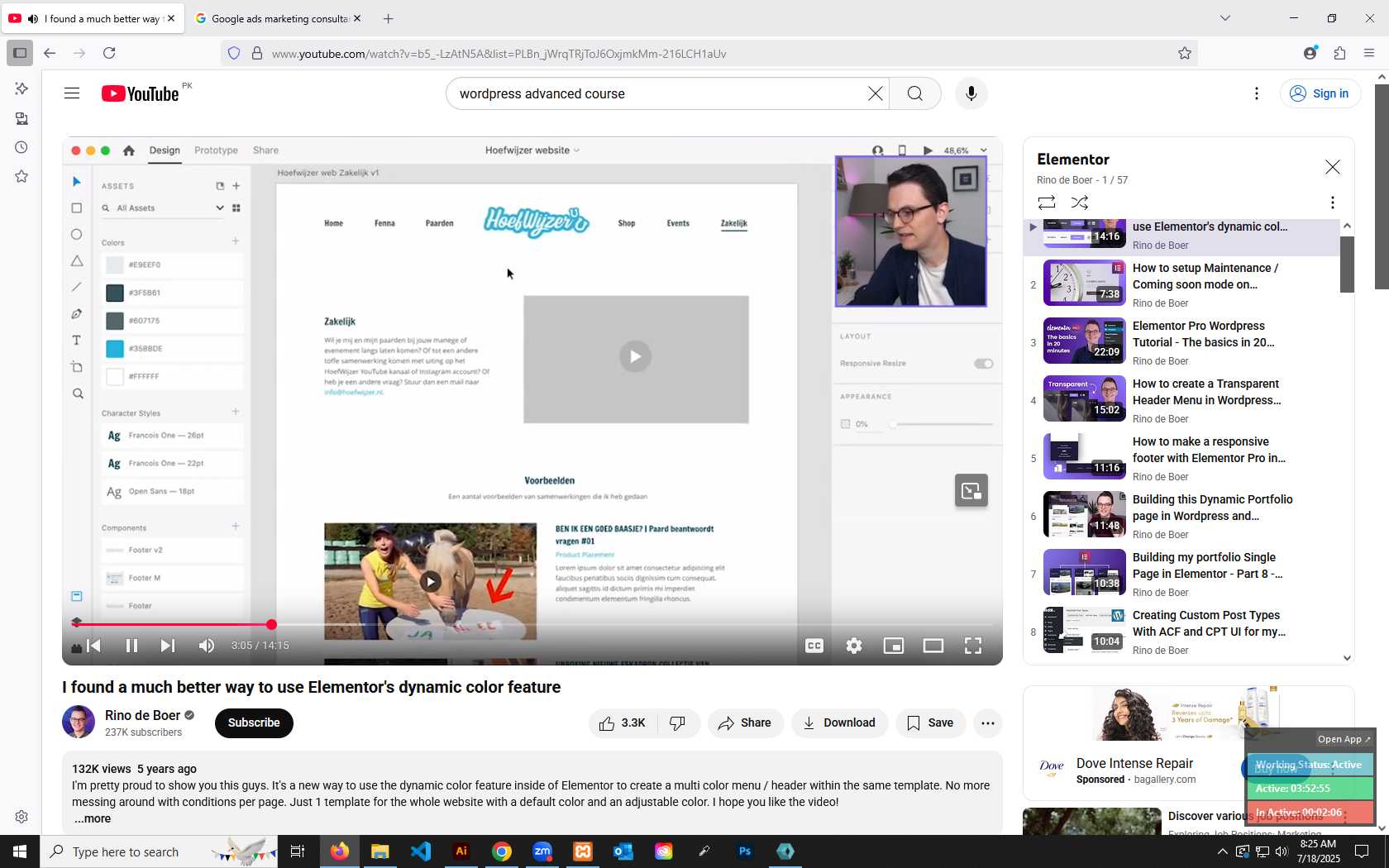1389x868 pixels.
Task: Show the list all tabs dropdown
Action: [x=1225, y=18]
